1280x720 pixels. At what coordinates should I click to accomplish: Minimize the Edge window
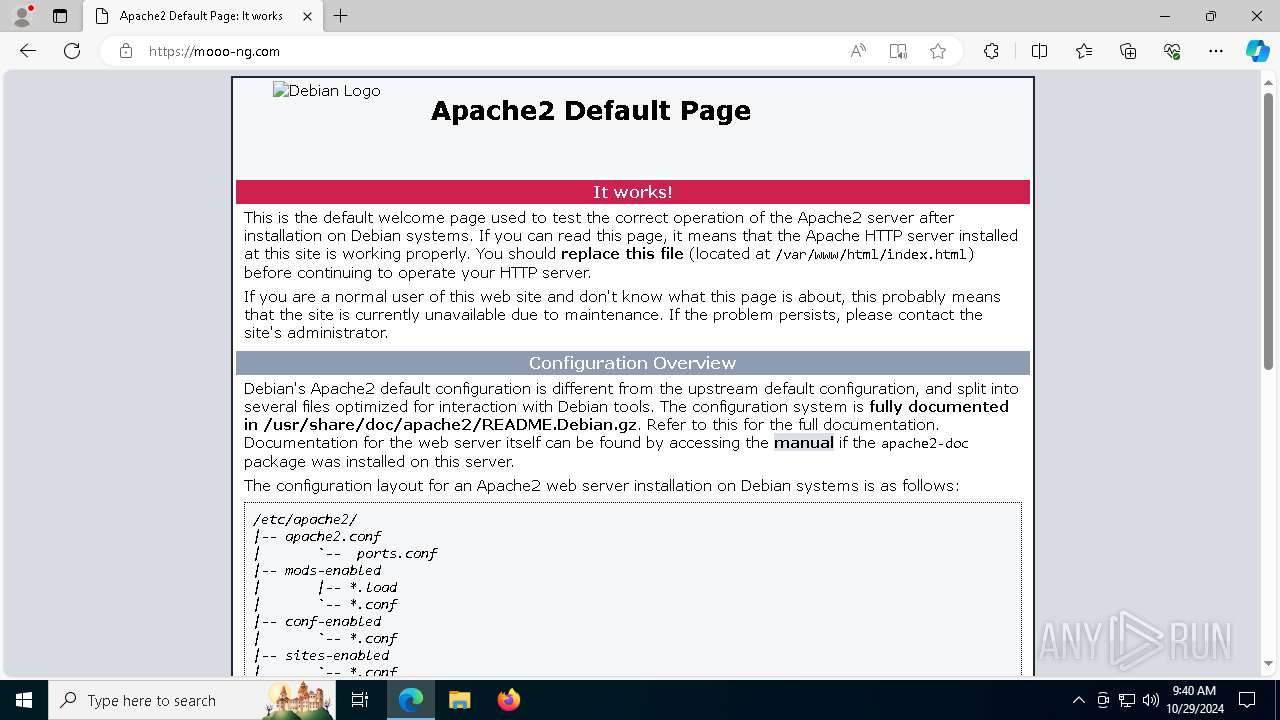point(1165,16)
